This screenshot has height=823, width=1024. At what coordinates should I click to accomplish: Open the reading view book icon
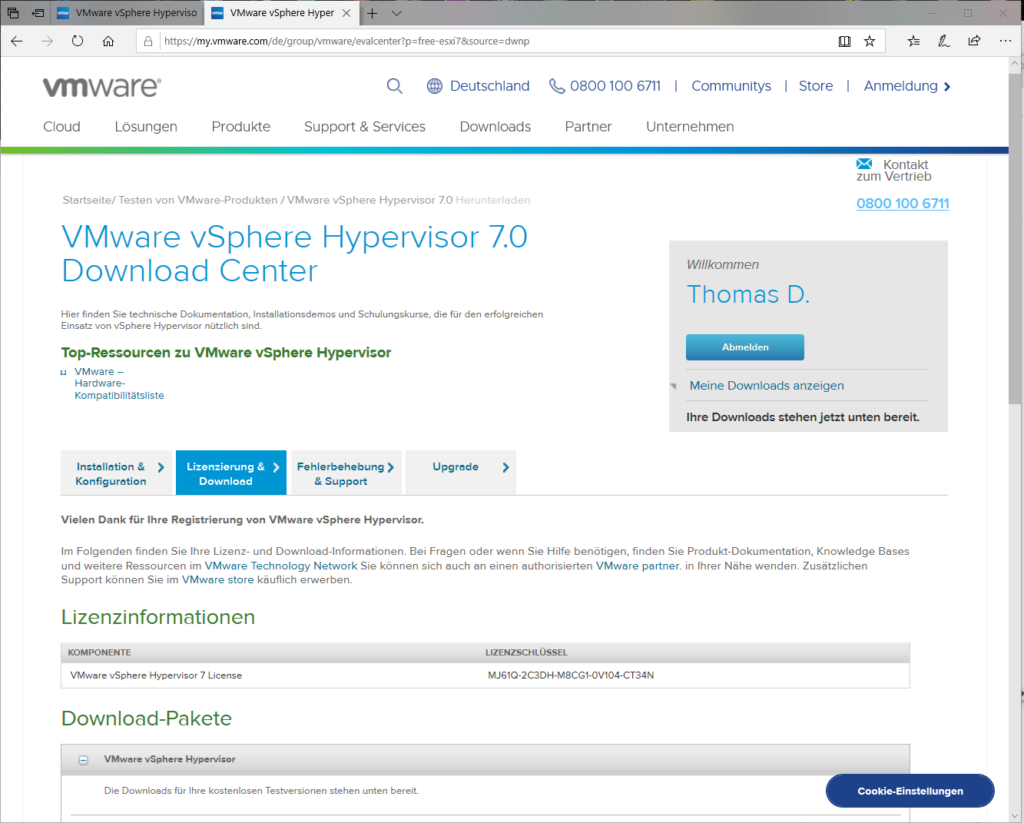844,41
